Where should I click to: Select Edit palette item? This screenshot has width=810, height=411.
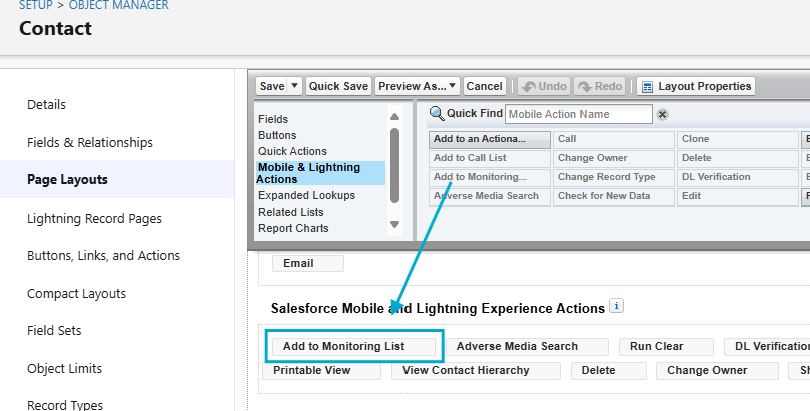coord(738,197)
